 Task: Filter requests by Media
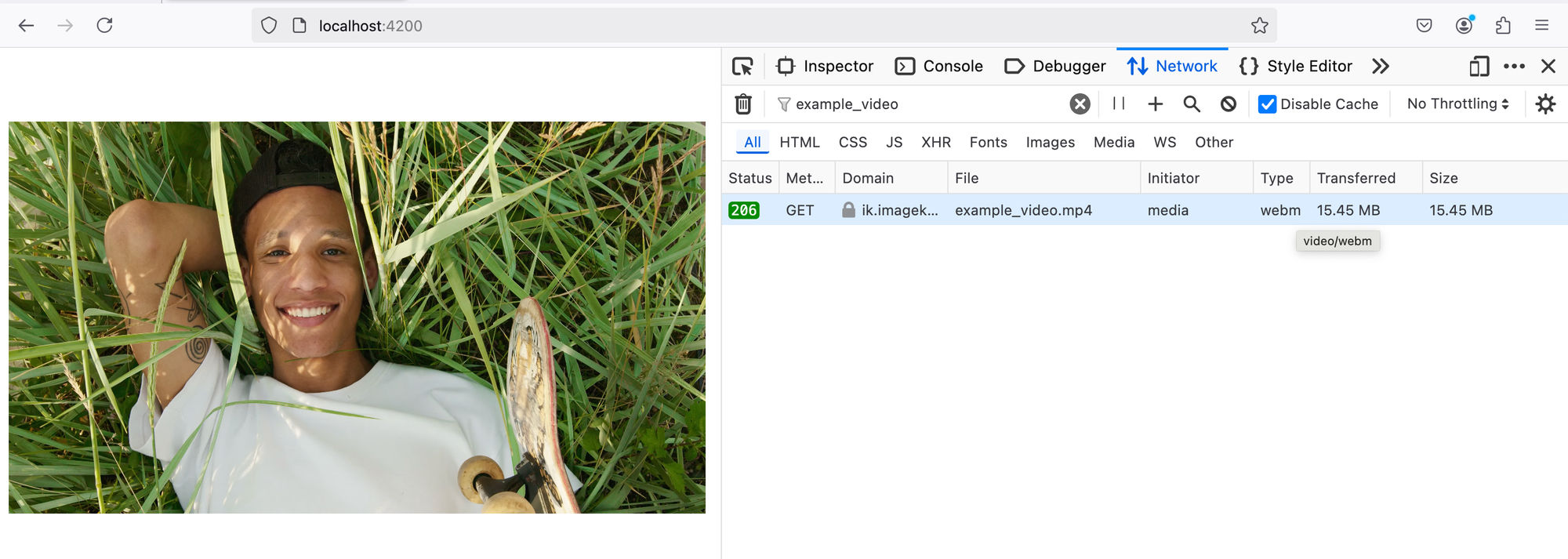[x=1114, y=143]
